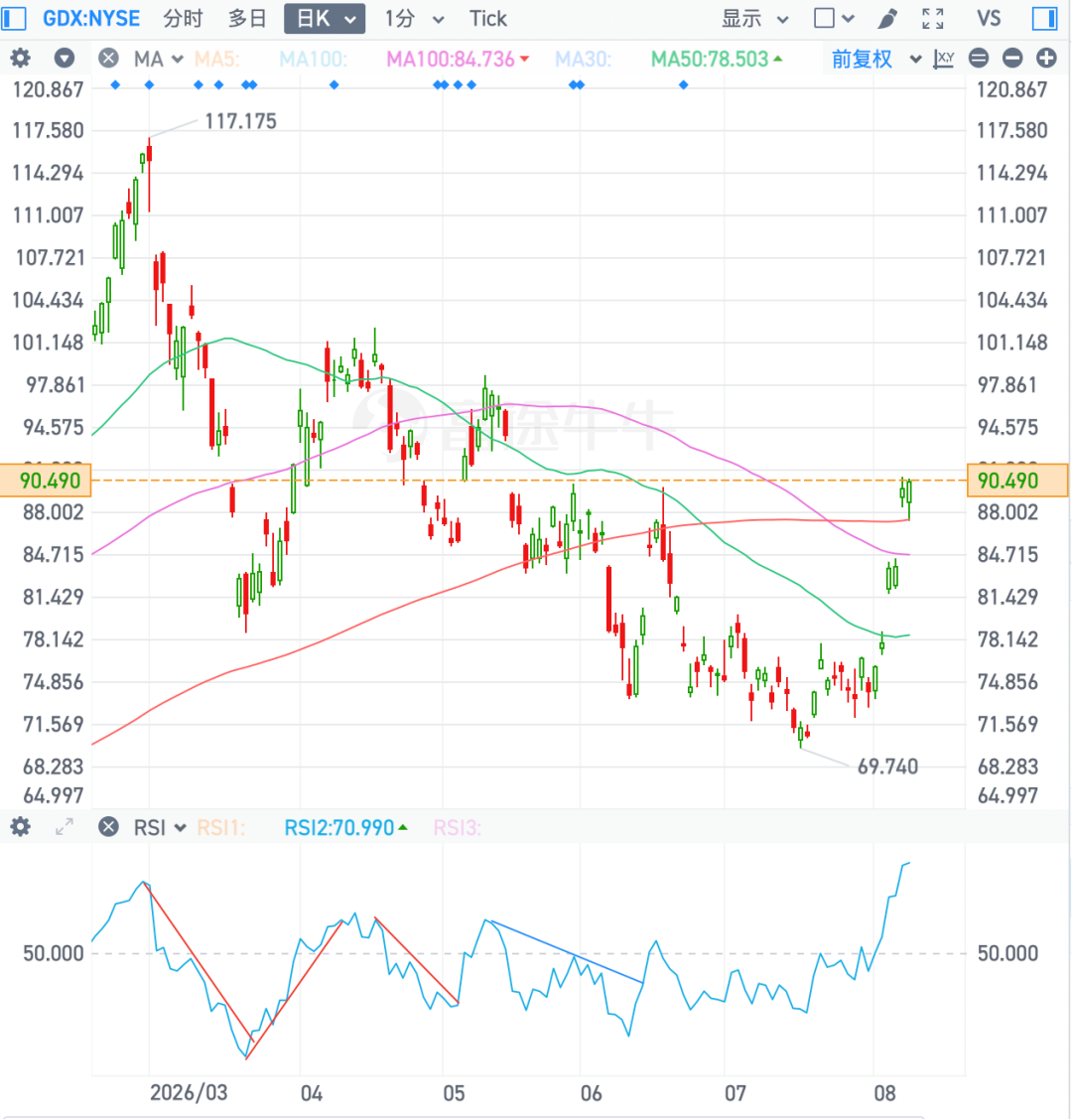Click the 117.175 high price label

(x=240, y=121)
